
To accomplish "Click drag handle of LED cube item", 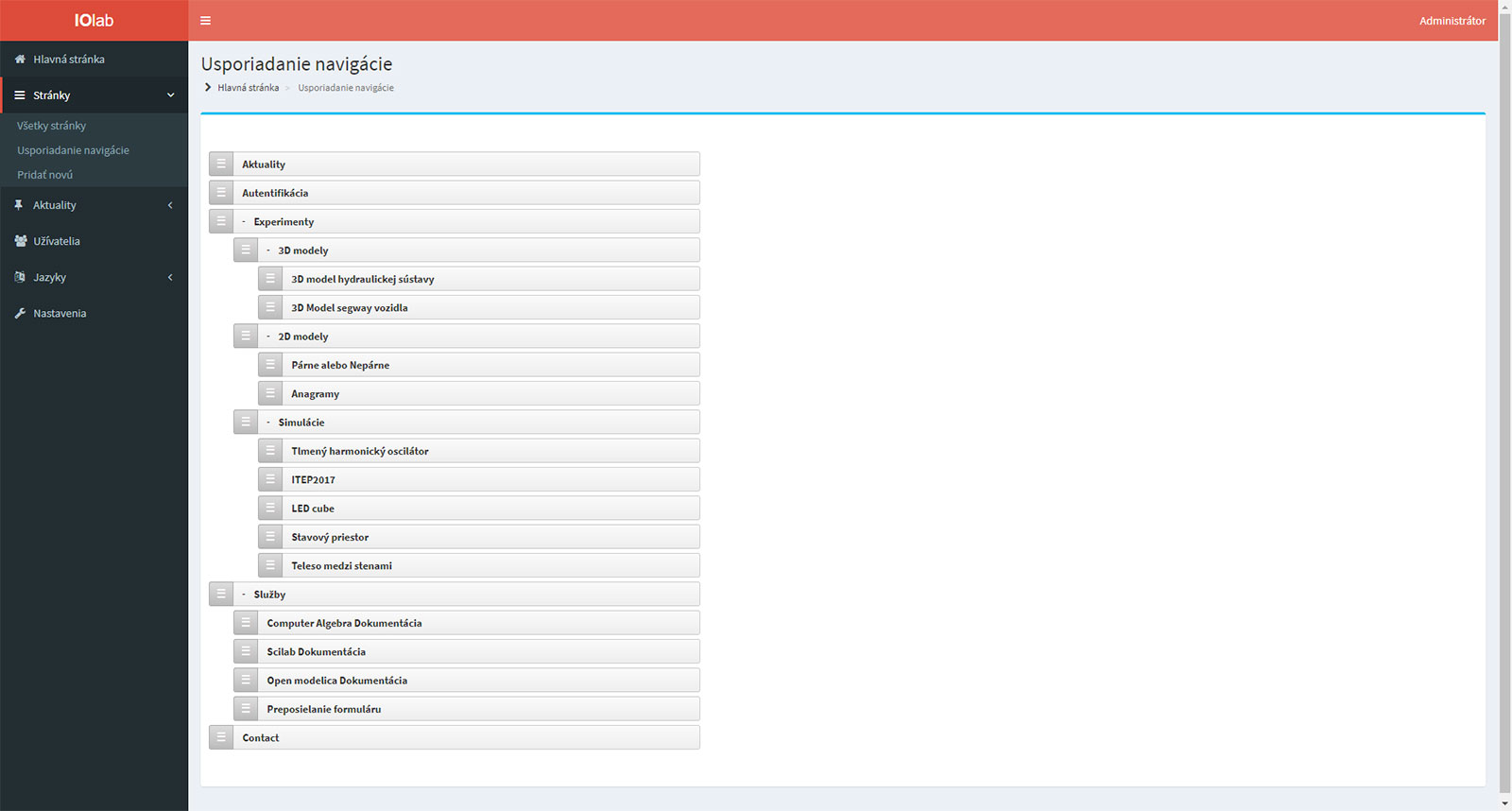I will pos(270,509).
